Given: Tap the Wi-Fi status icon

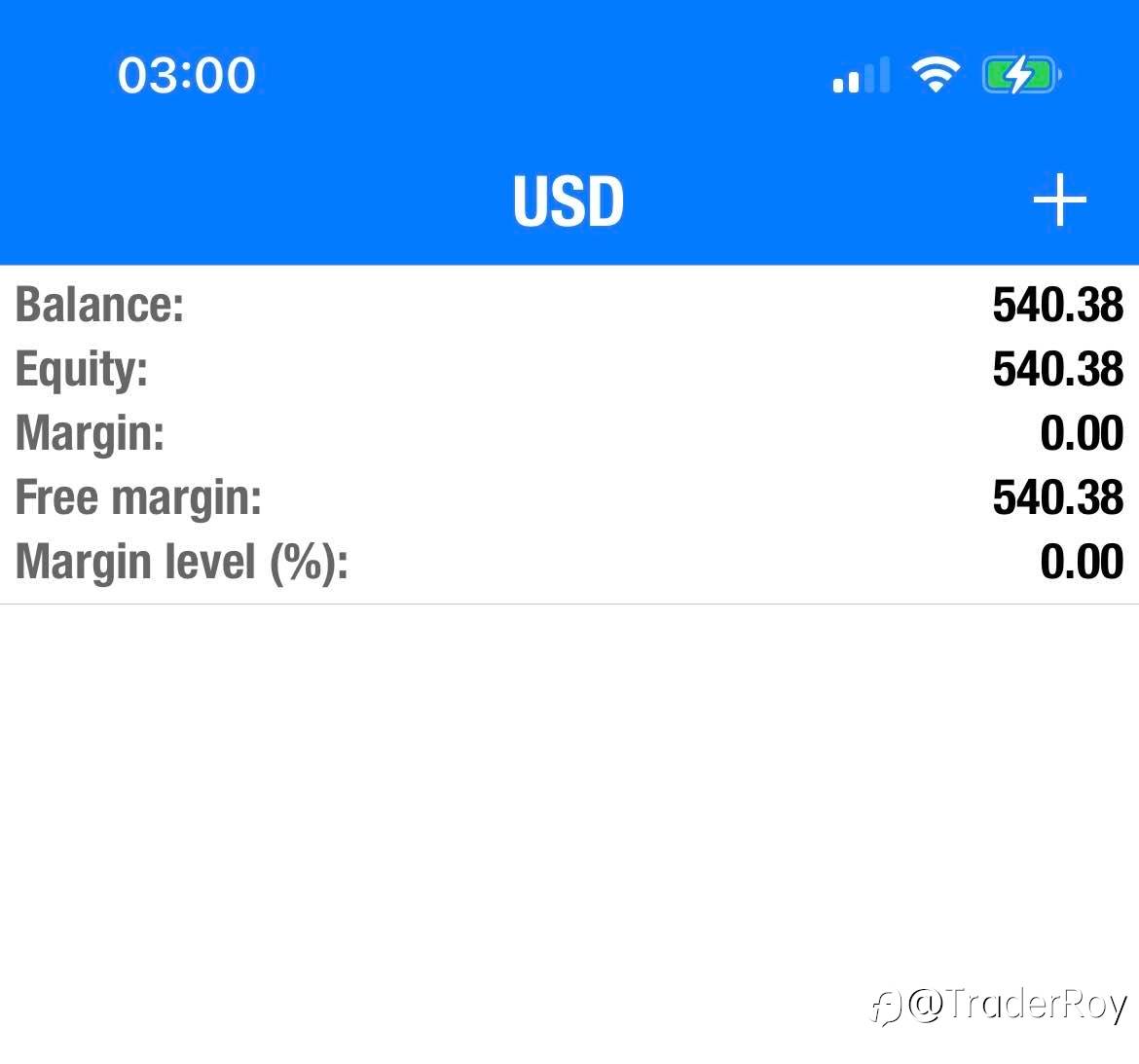Looking at the screenshot, I should pyautogui.click(x=935, y=74).
